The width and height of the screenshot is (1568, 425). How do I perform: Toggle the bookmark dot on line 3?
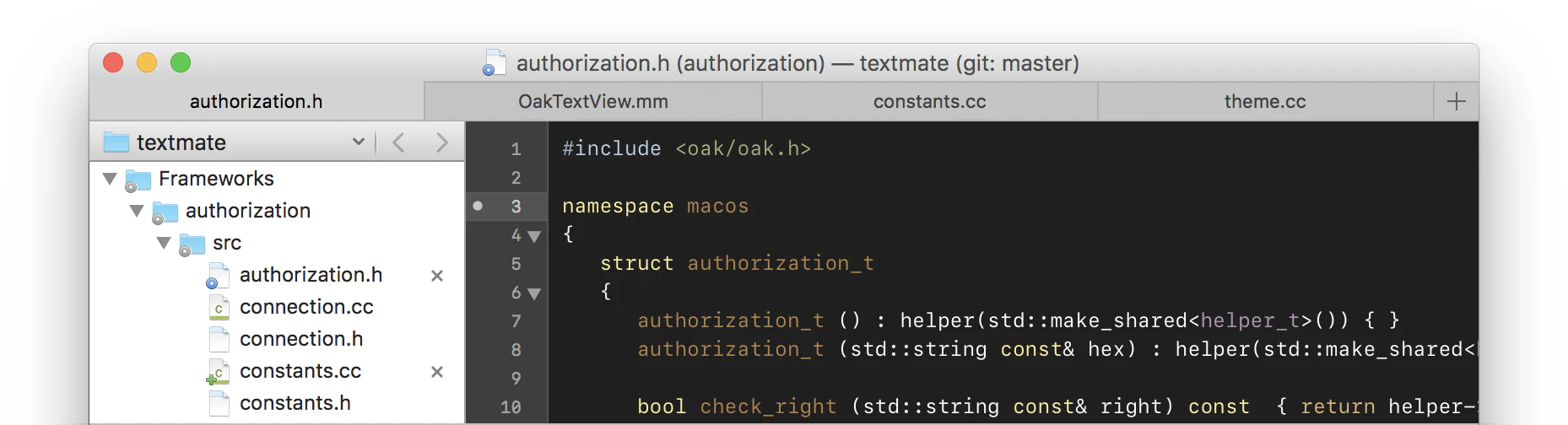click(478, 206)
